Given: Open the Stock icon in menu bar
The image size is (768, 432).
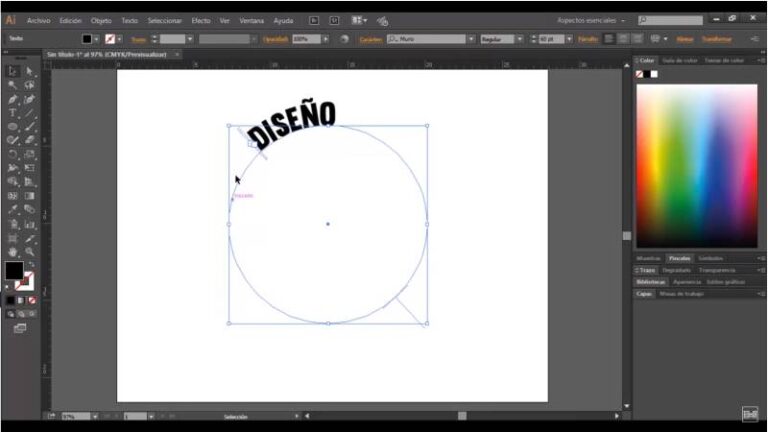Looking at the screenshot, I should (334, 21).
